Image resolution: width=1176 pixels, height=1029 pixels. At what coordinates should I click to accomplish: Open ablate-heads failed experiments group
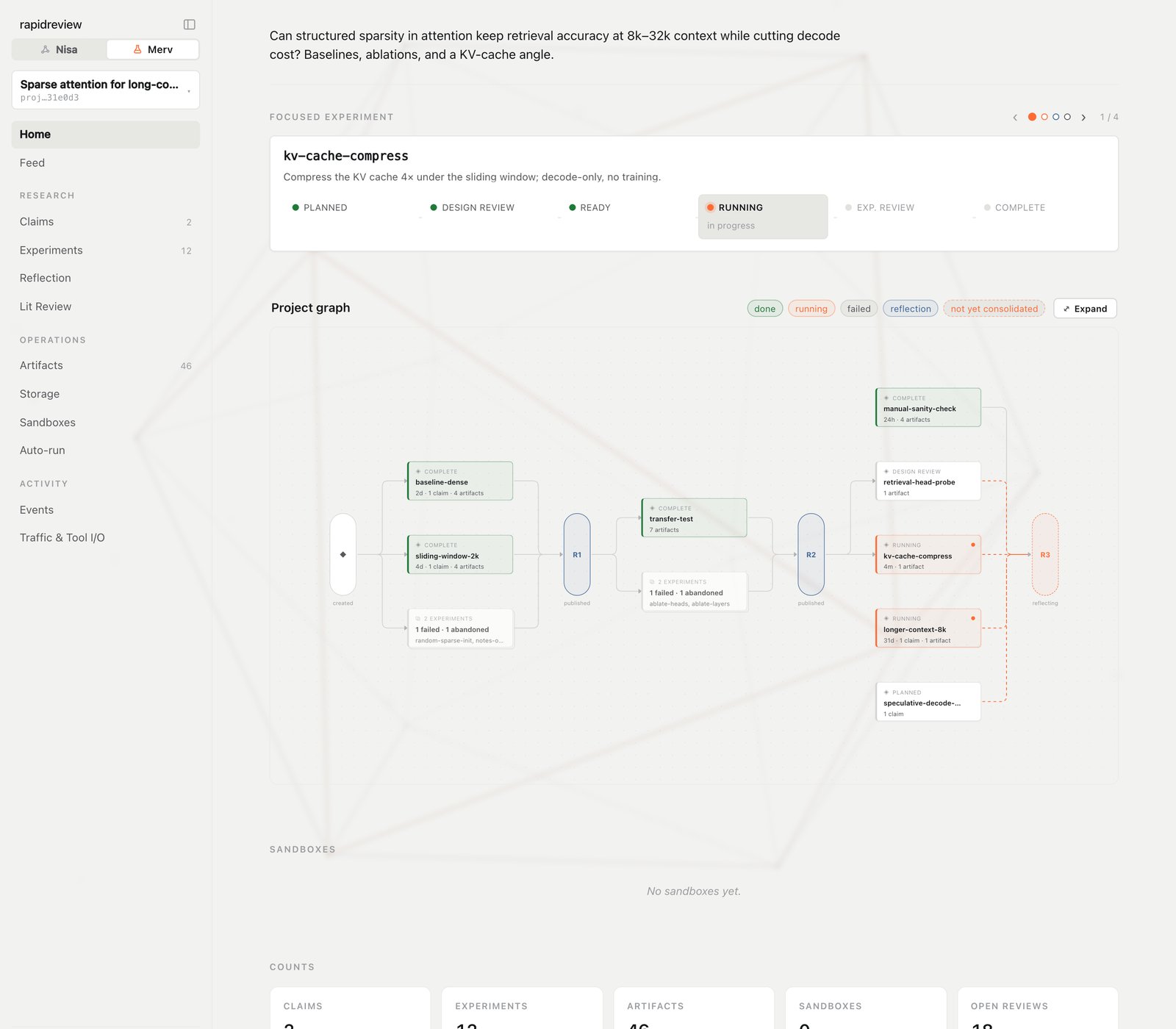pos(695,592)
